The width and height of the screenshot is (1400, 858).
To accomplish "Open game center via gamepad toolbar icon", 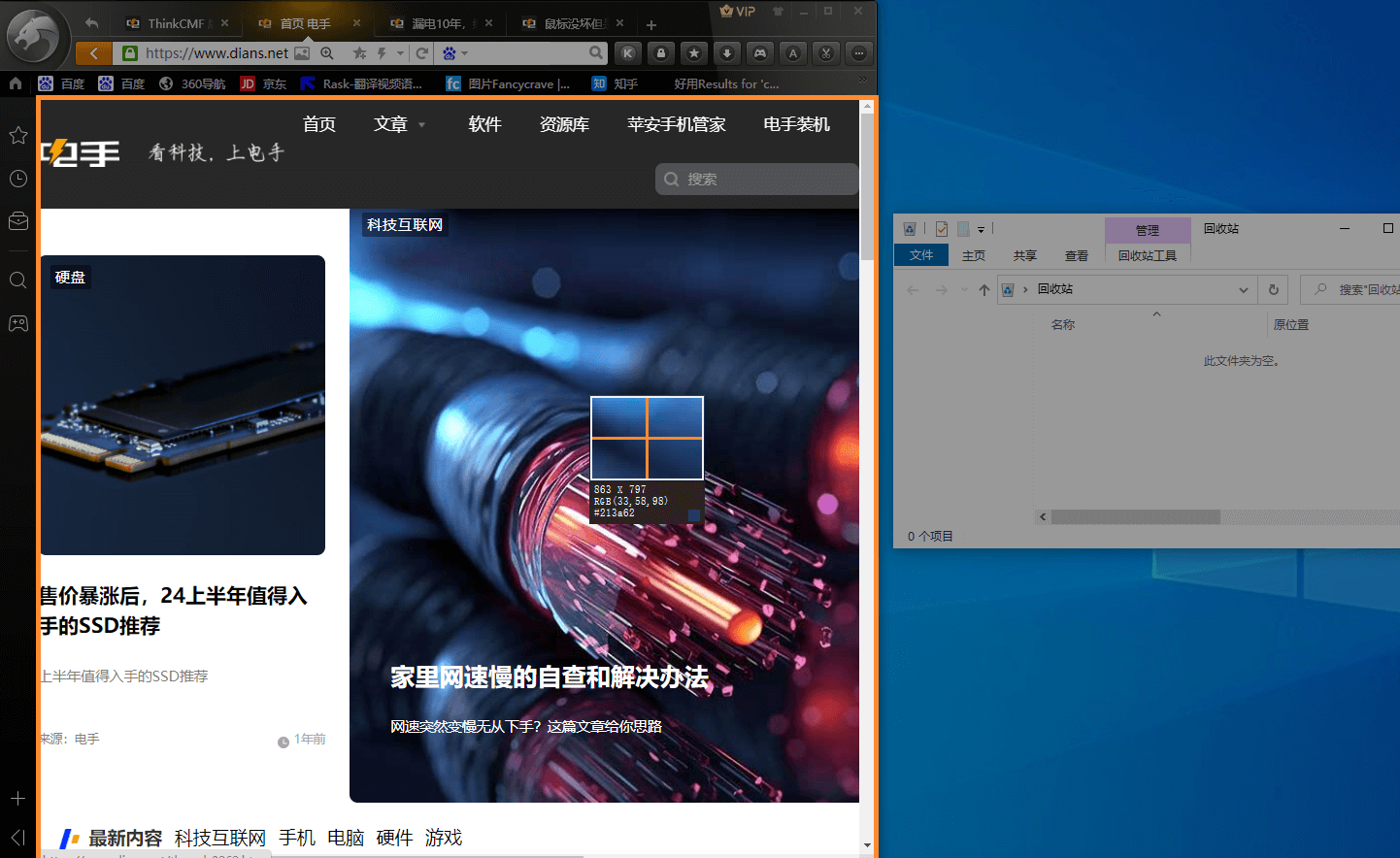I will pos(759,53).
